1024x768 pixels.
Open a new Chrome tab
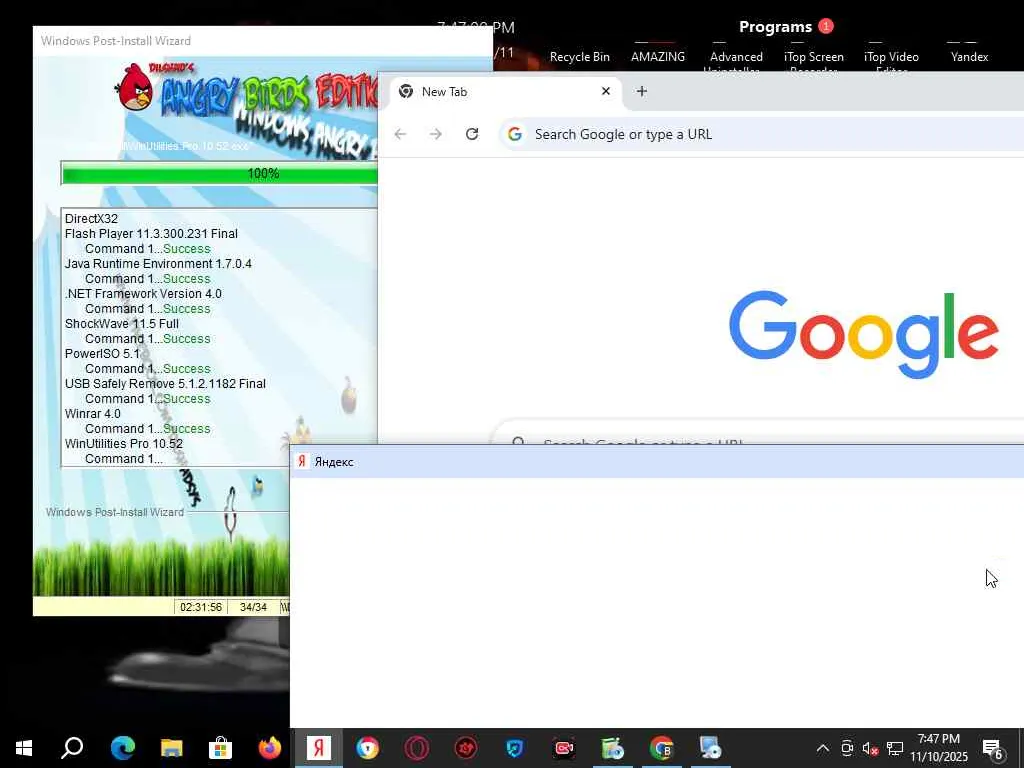641,91
